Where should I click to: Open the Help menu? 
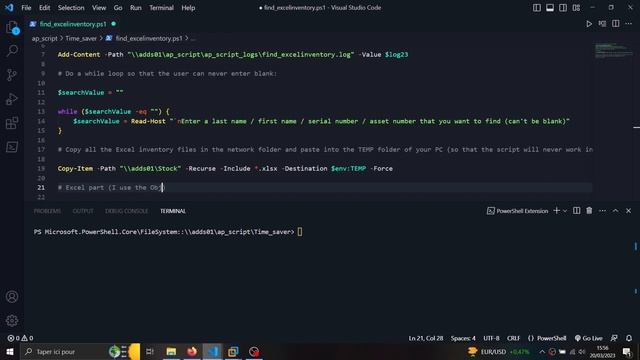point(188,8)
